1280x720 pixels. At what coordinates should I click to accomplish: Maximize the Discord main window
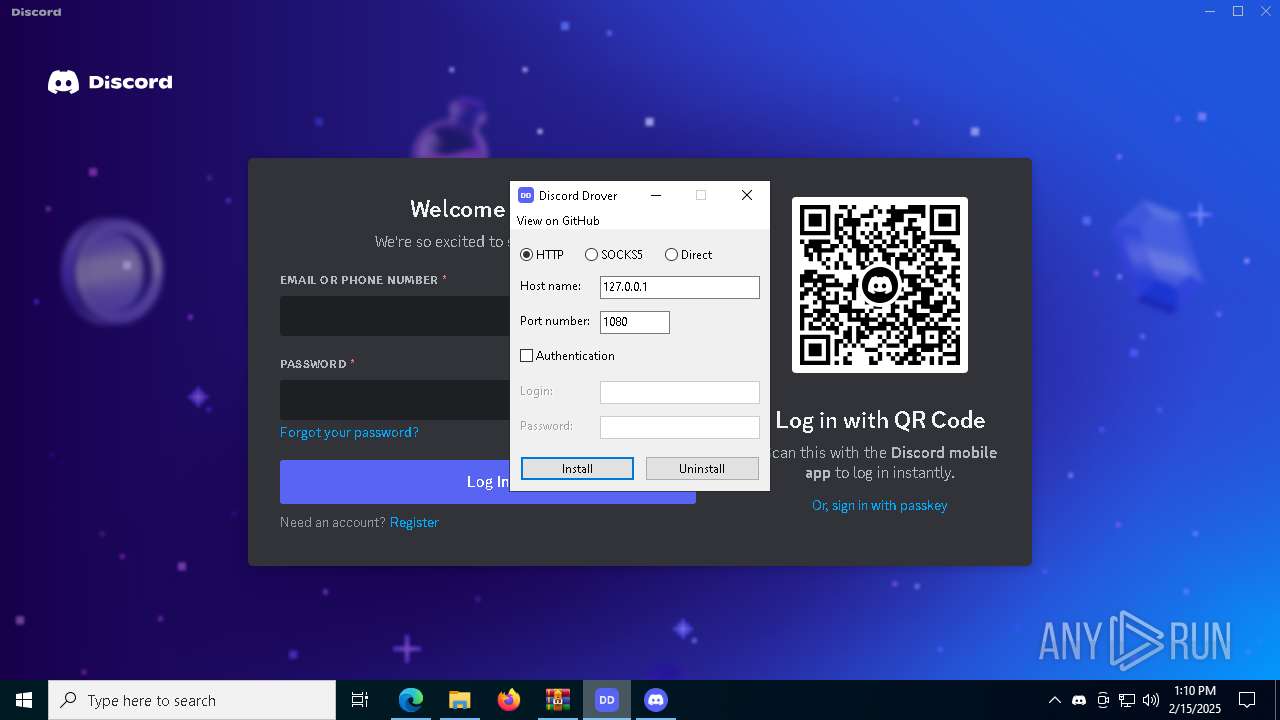1238,11
